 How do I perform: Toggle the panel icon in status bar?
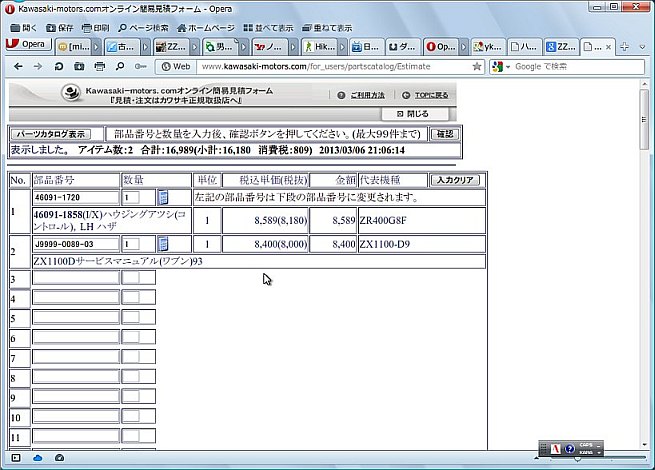(16, 458)
